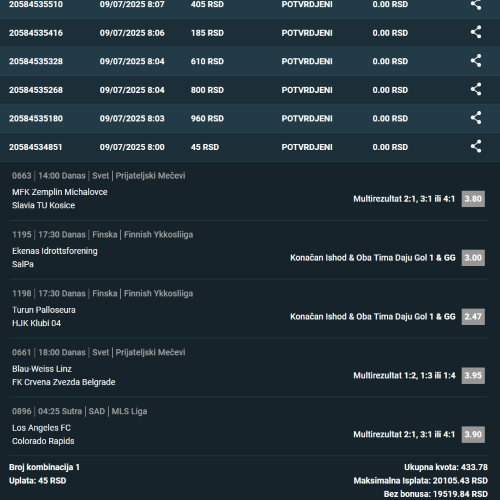Click Konačan Ishod label for Ekenas match
Image resolution: width=500 pixels, height=500 pixels.
373,258
